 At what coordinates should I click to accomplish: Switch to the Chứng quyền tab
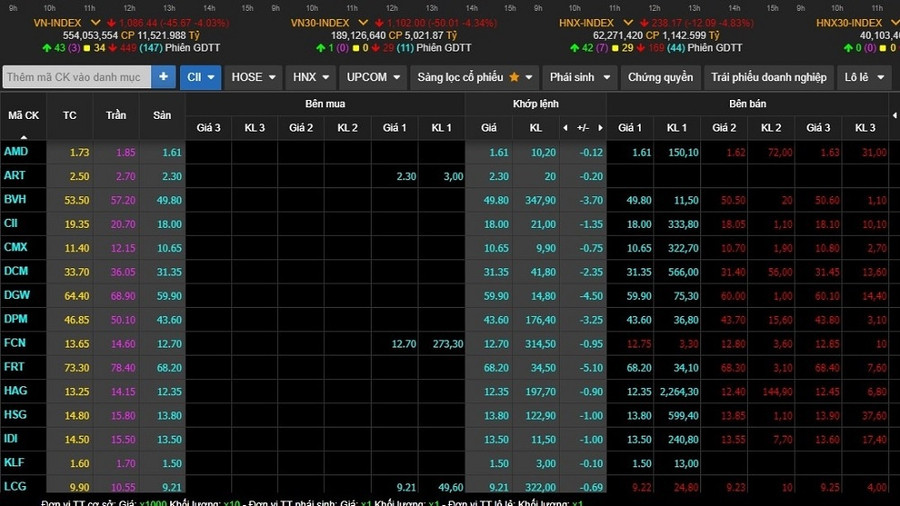point(660,77)
